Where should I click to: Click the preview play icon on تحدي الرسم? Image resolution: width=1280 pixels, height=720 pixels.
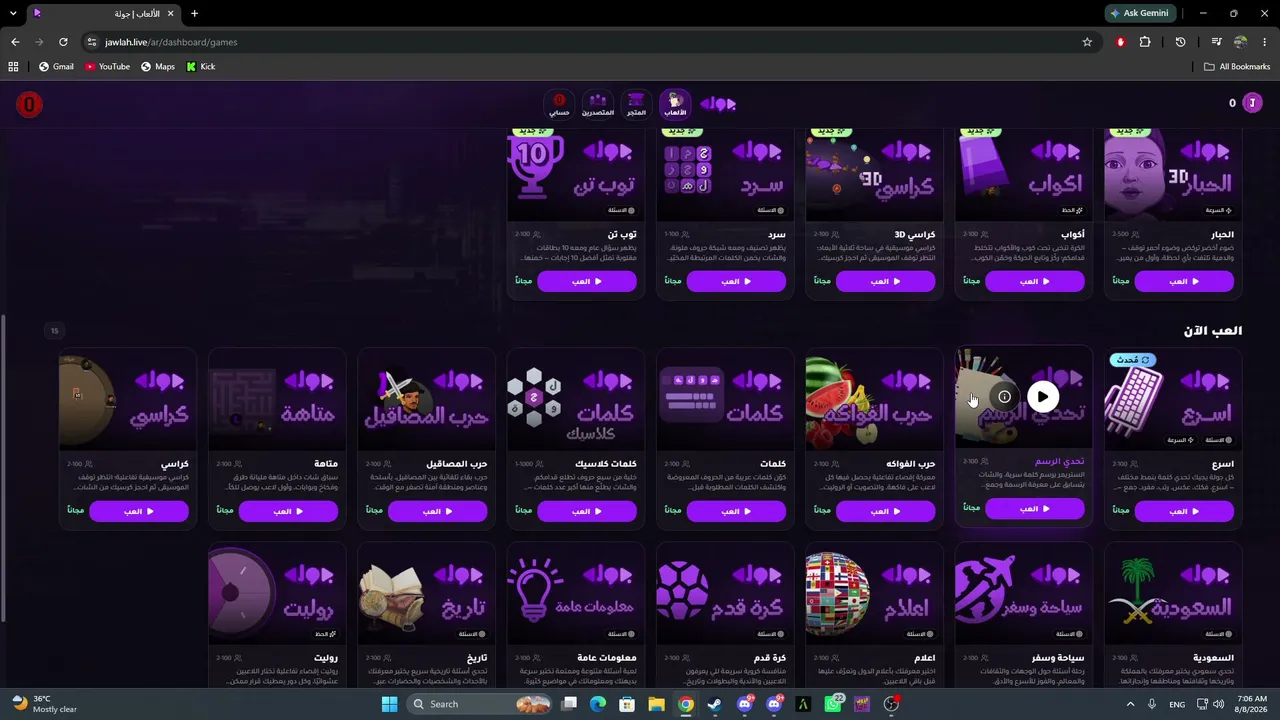1043,397
